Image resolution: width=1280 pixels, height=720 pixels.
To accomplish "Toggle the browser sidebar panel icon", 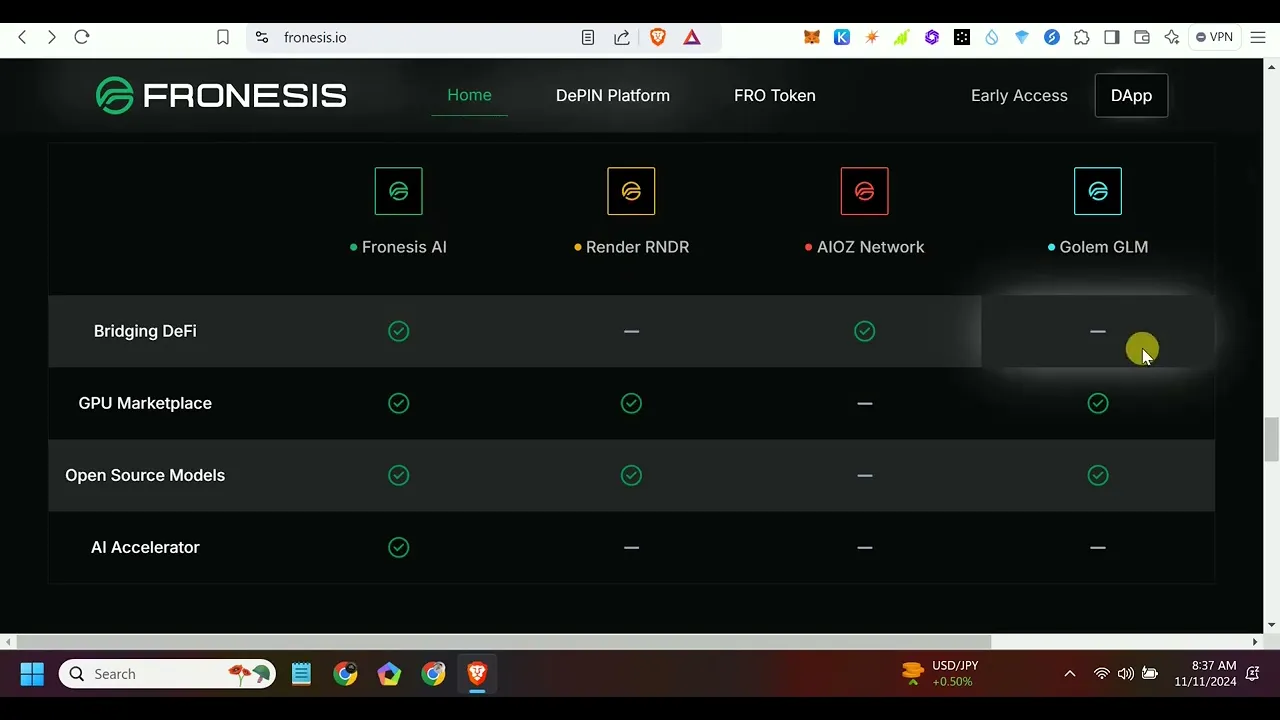I will coord(1112,37).
